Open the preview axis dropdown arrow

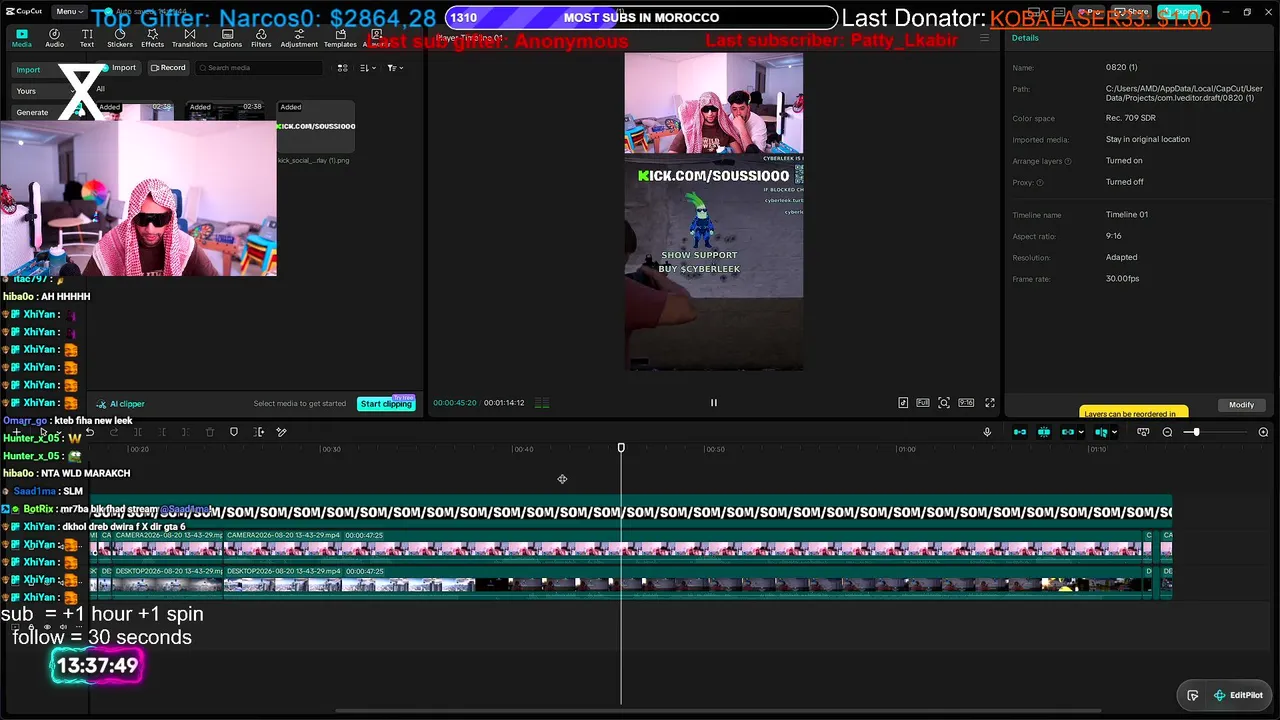1116,433
